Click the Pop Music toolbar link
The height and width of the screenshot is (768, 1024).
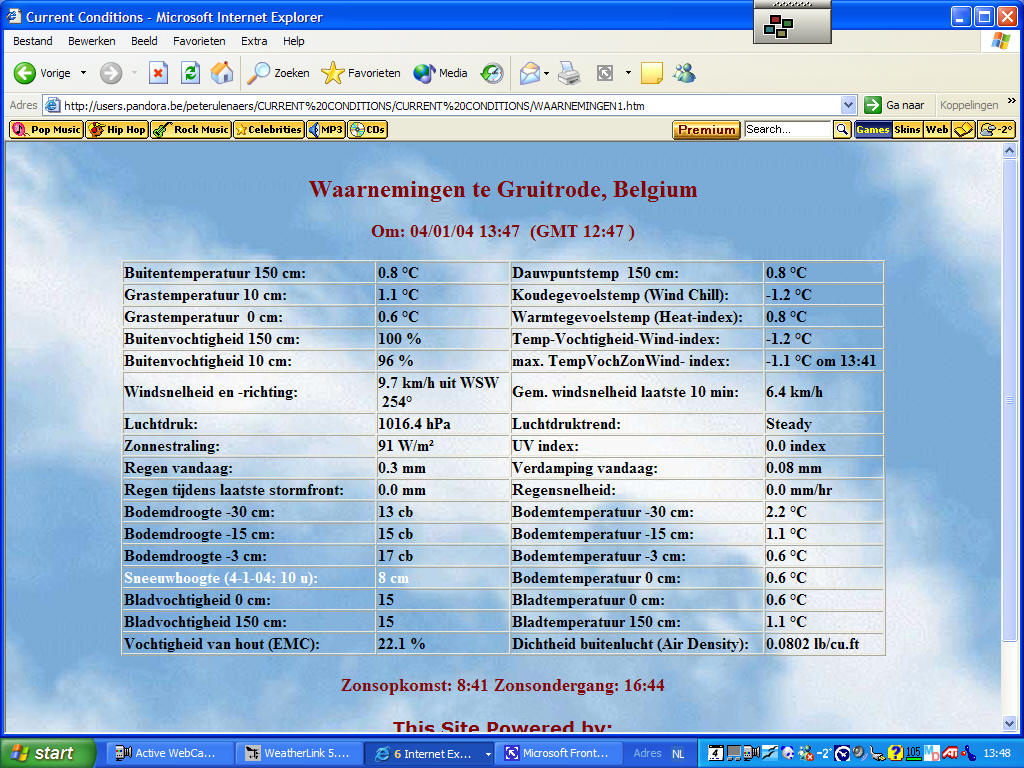[x=46, y=130]
